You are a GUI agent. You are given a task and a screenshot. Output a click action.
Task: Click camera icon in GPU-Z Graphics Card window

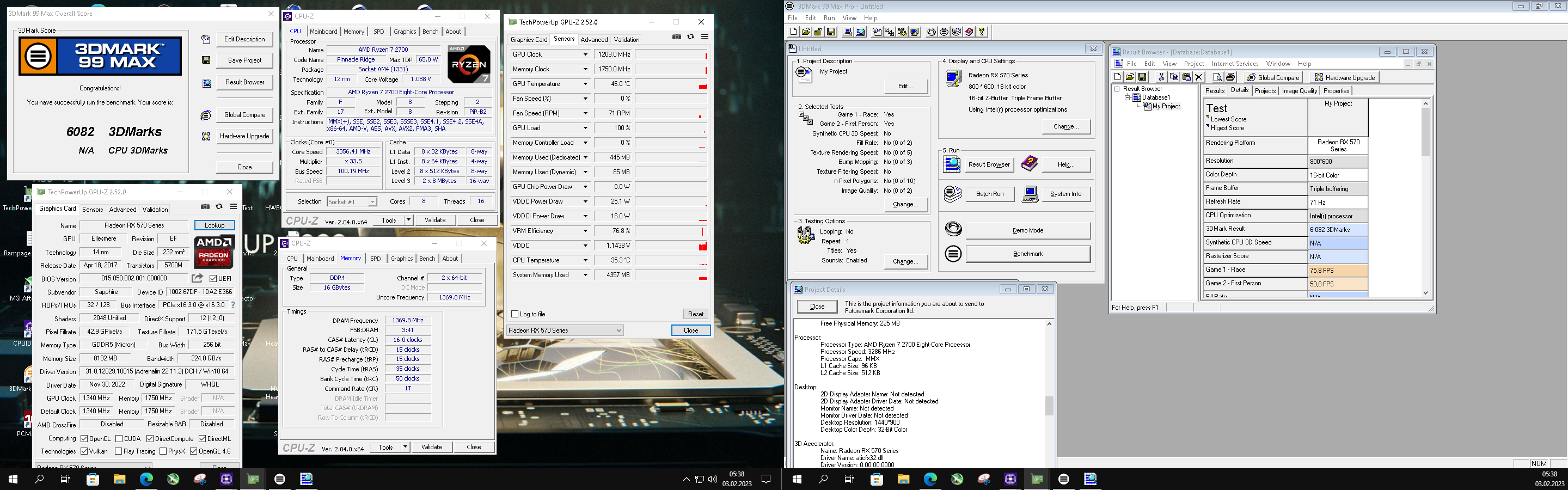click(205, 207)
